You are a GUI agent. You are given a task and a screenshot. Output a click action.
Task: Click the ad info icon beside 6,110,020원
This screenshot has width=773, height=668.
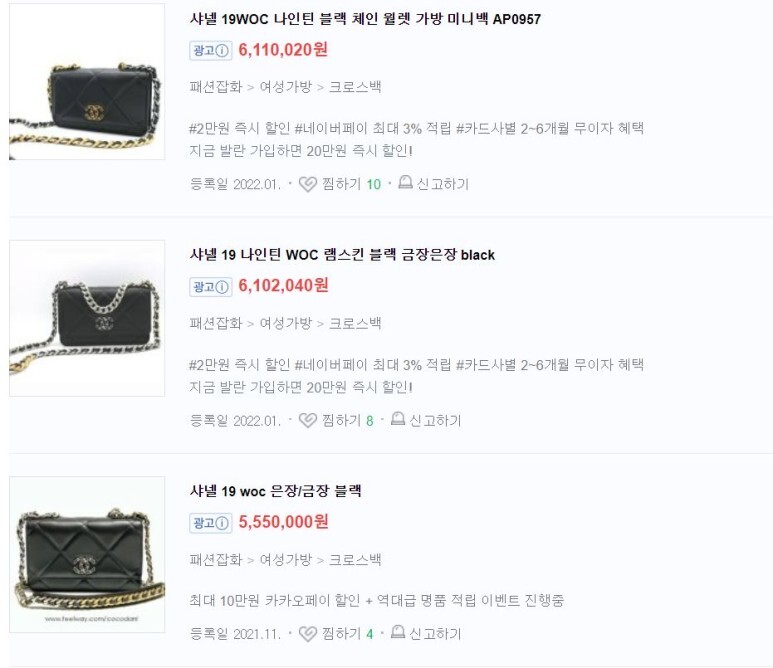coord(222,51)
